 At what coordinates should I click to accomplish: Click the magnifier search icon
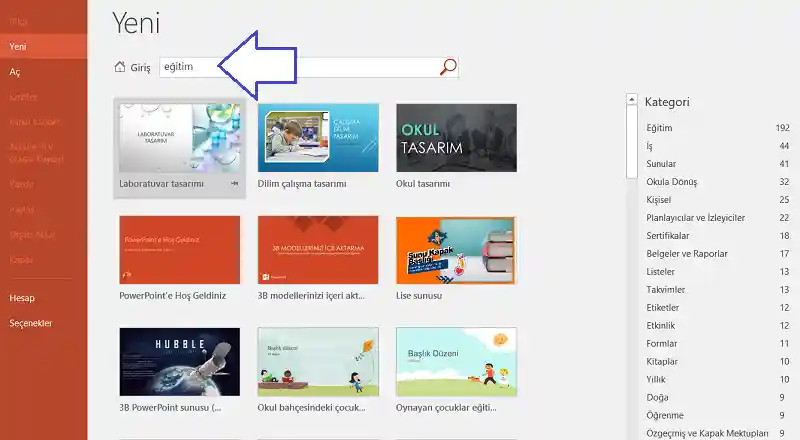point(448,67)
